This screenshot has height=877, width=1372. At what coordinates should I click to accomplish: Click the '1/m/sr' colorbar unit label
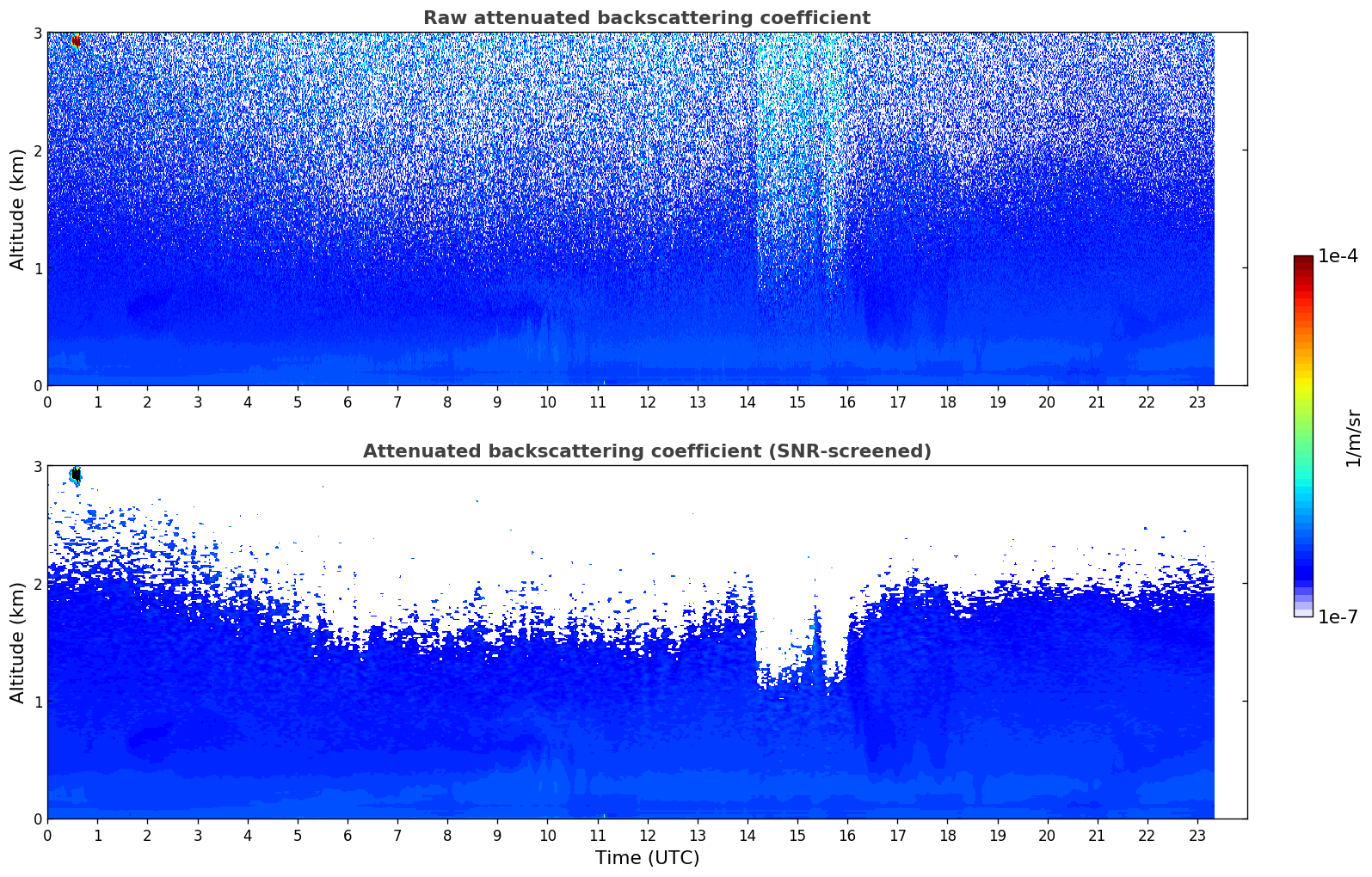[x=1353, y=438]
